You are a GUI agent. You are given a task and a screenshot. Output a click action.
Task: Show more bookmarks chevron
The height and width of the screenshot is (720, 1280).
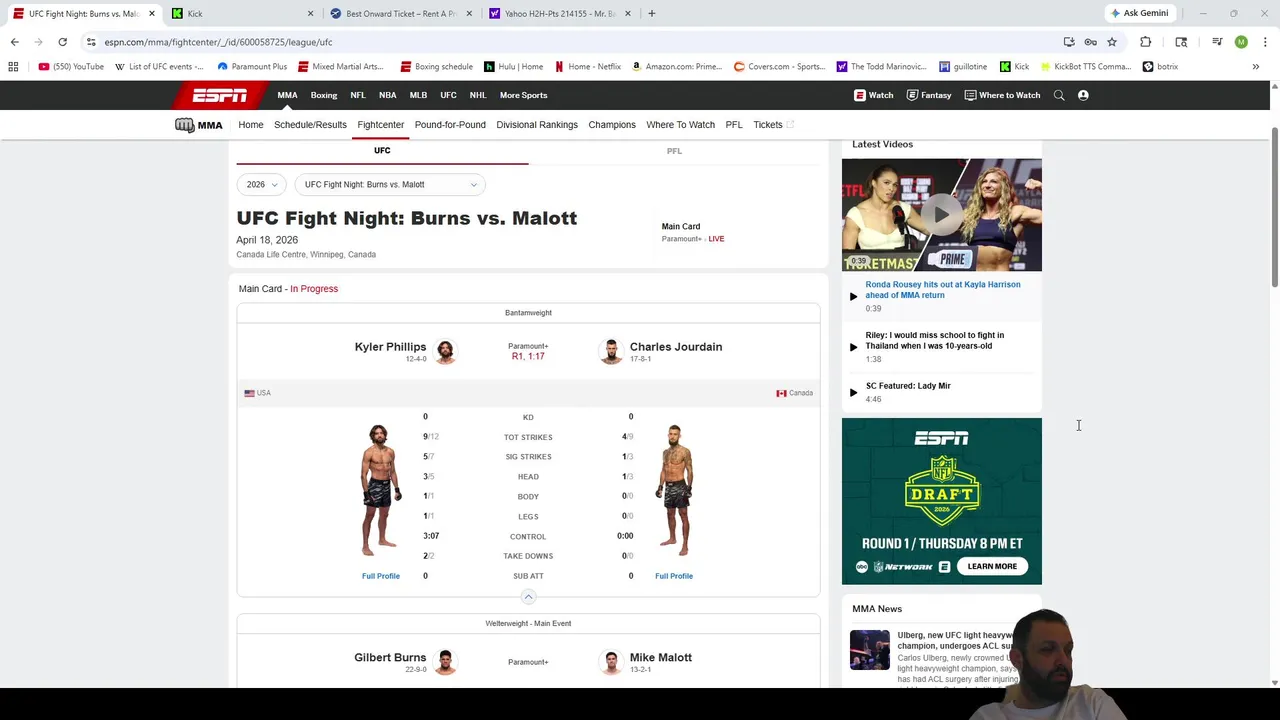point(1255,67)
